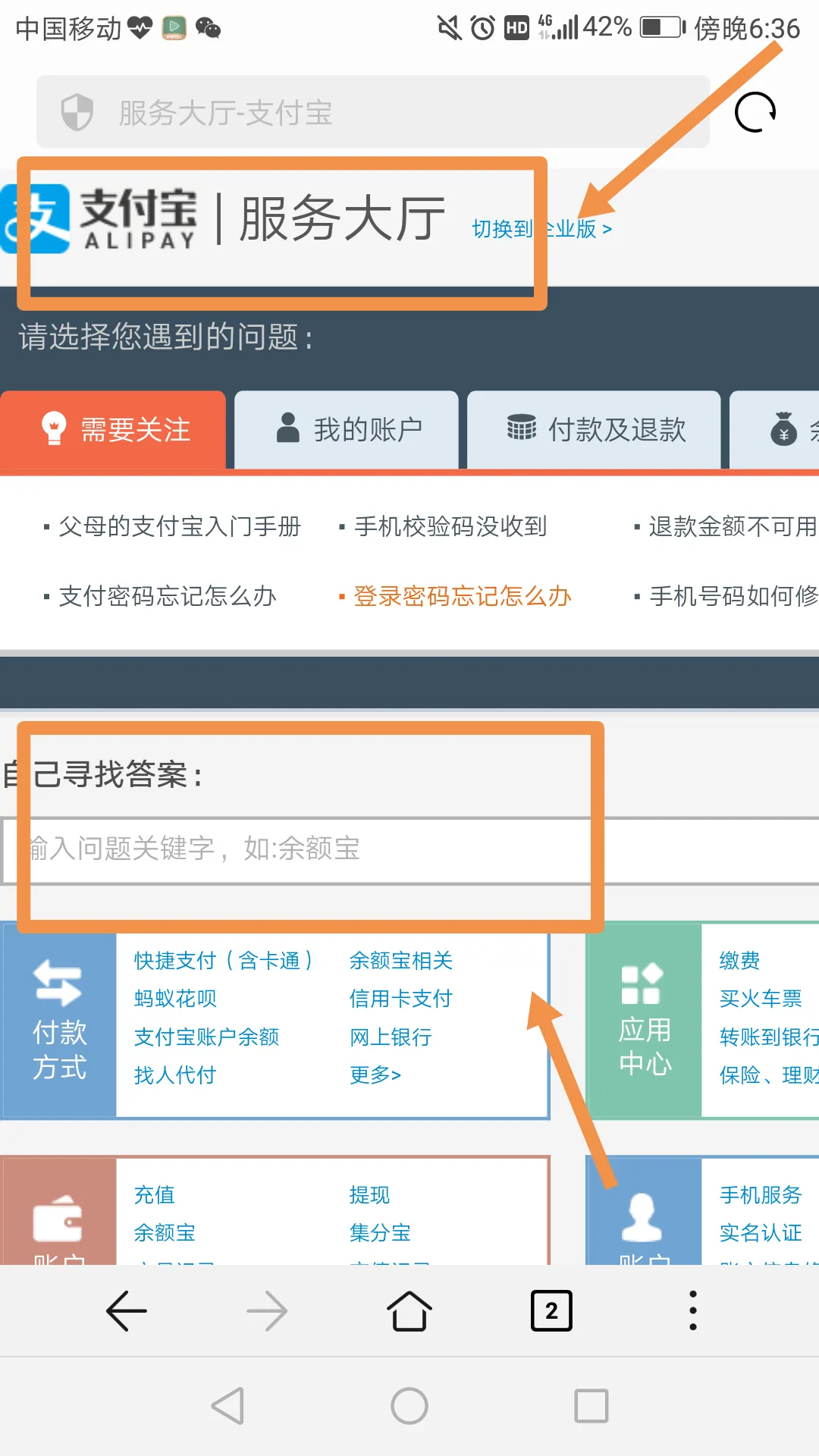Tap the Alipay logo
The height and width of the screenshot is (1456, 819).
[99, 218]
